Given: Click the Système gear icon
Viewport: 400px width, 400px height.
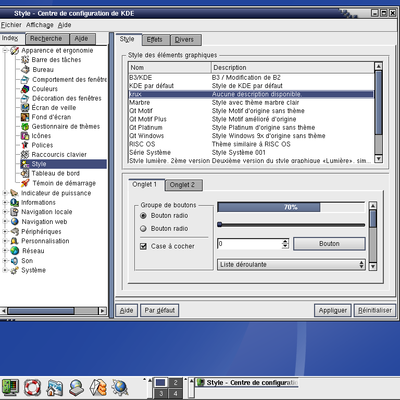Looking at the screenshot, I should coord(14,270).
